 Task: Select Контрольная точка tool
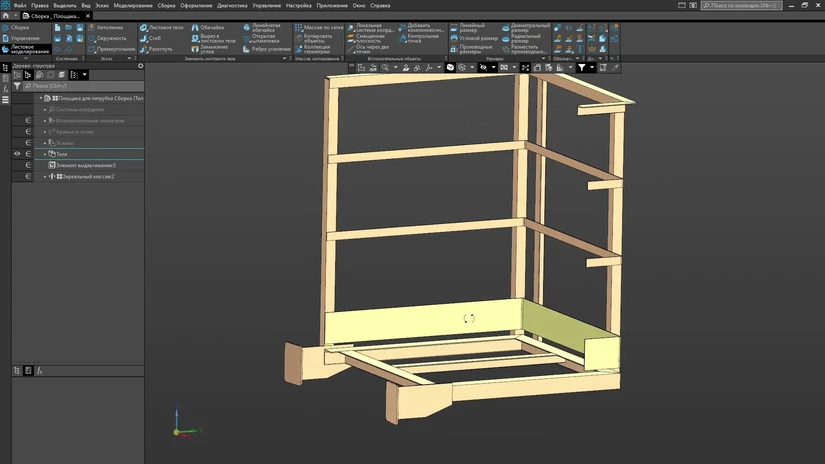click(x=418, y=38)
